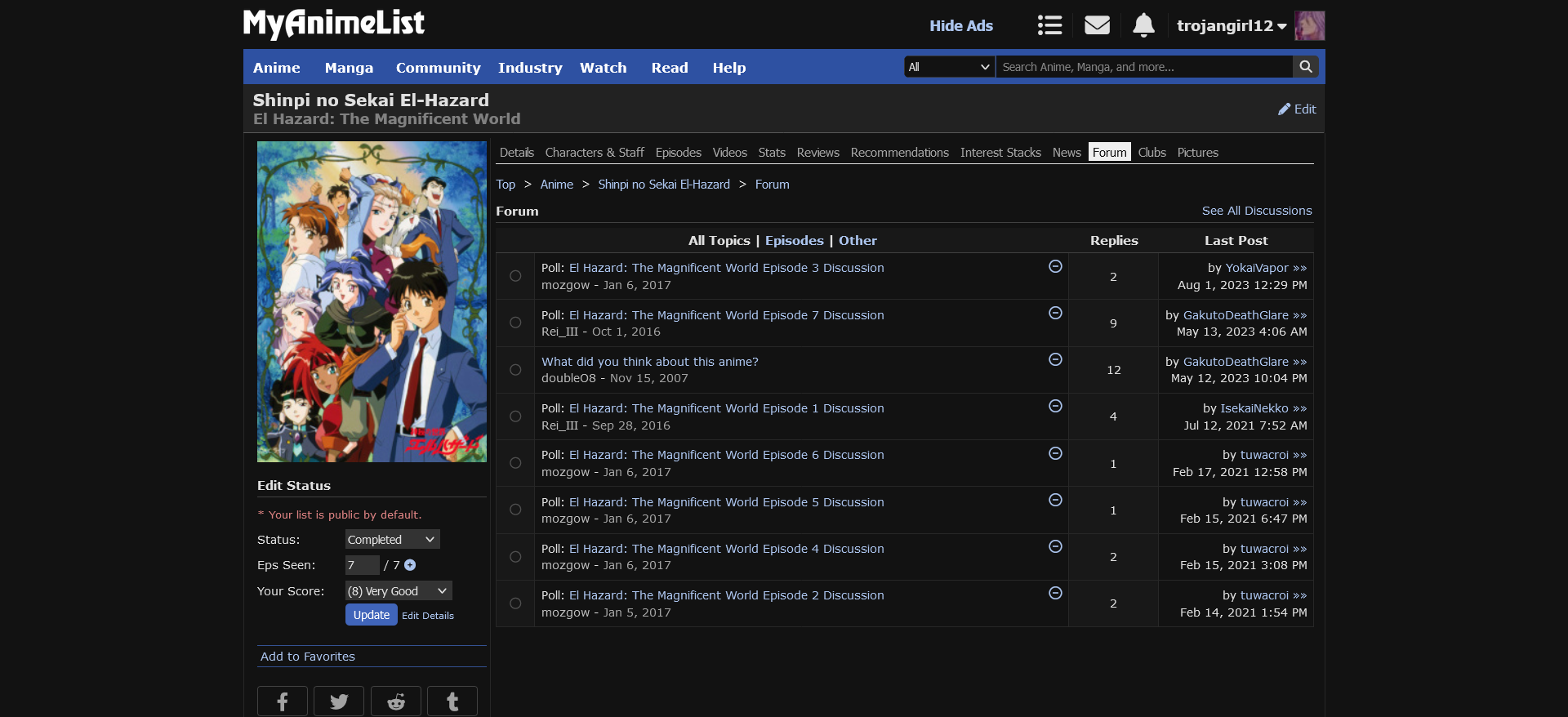
Task: Open See All Discussions link
Action: click(x=1257, y=211)
